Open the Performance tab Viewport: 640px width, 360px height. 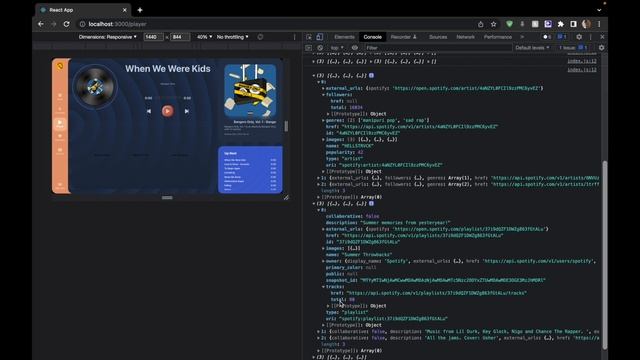pos(498,37)
